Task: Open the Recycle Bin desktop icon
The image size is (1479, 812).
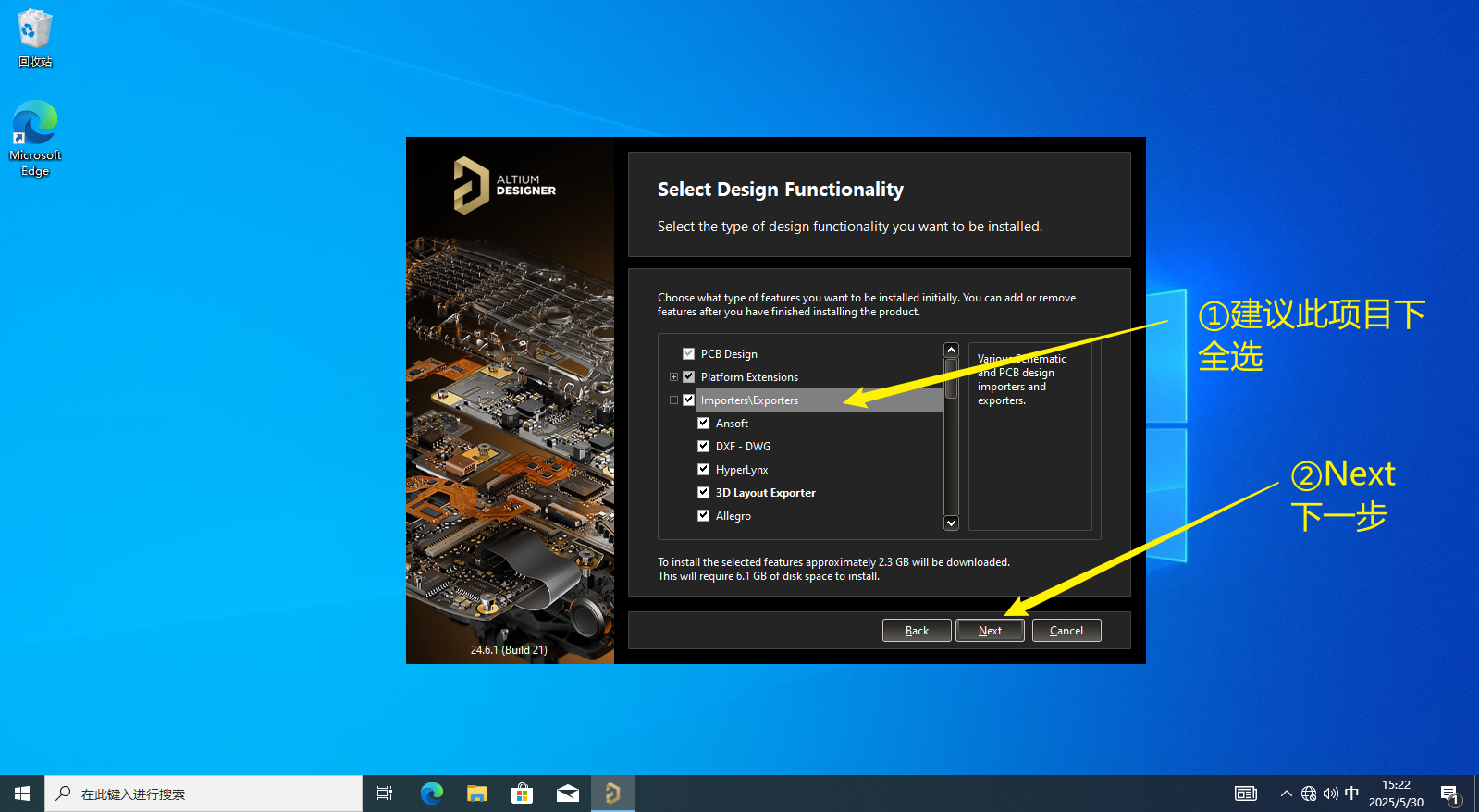Action: 35,39
